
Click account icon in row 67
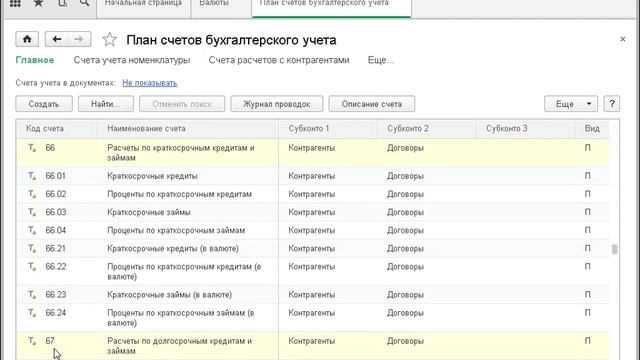[32, 341]
